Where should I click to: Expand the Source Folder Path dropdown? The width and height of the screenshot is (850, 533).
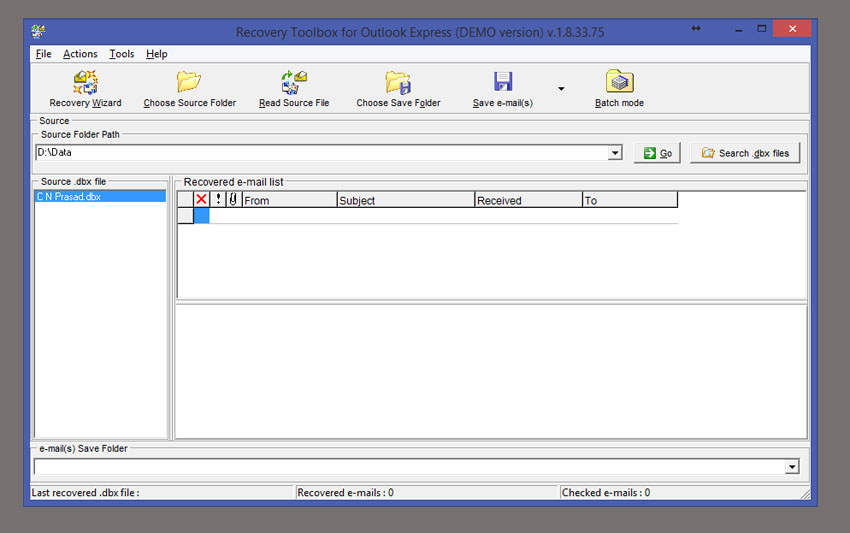[x=615, y=153]
